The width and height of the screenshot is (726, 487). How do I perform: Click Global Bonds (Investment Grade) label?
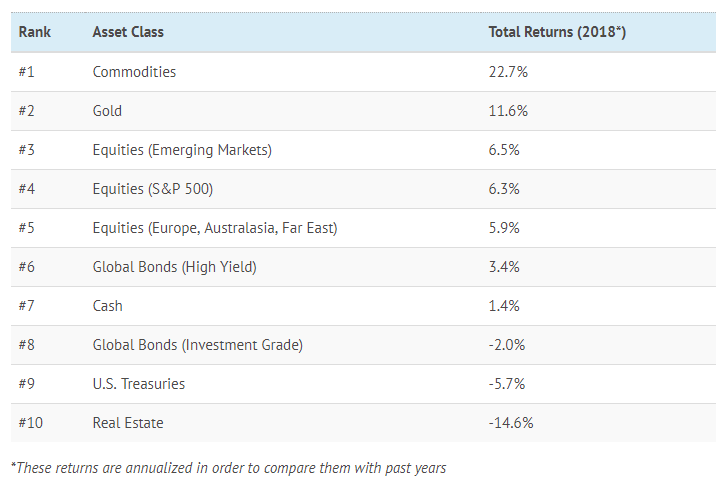click(x=197, y=345)
